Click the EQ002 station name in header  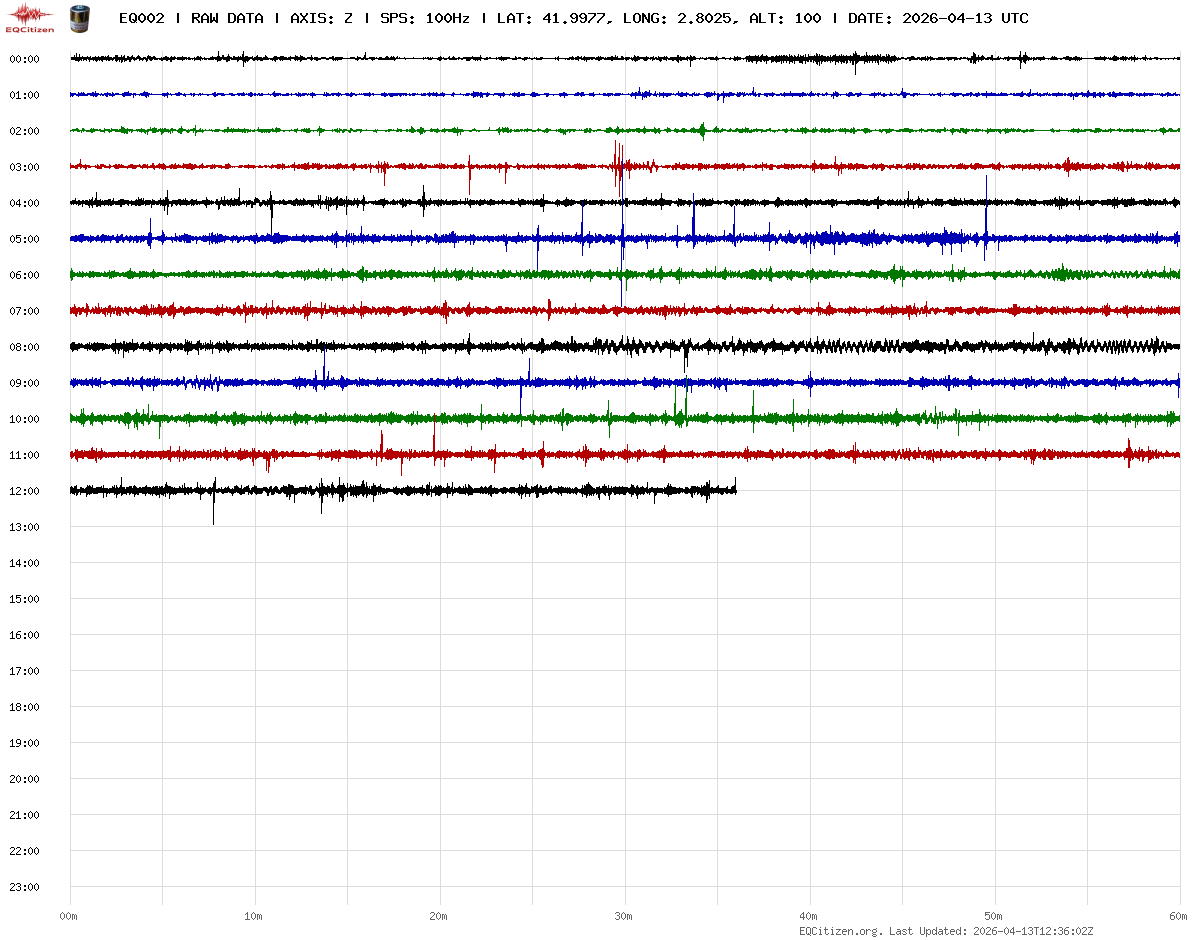[141, 18]
